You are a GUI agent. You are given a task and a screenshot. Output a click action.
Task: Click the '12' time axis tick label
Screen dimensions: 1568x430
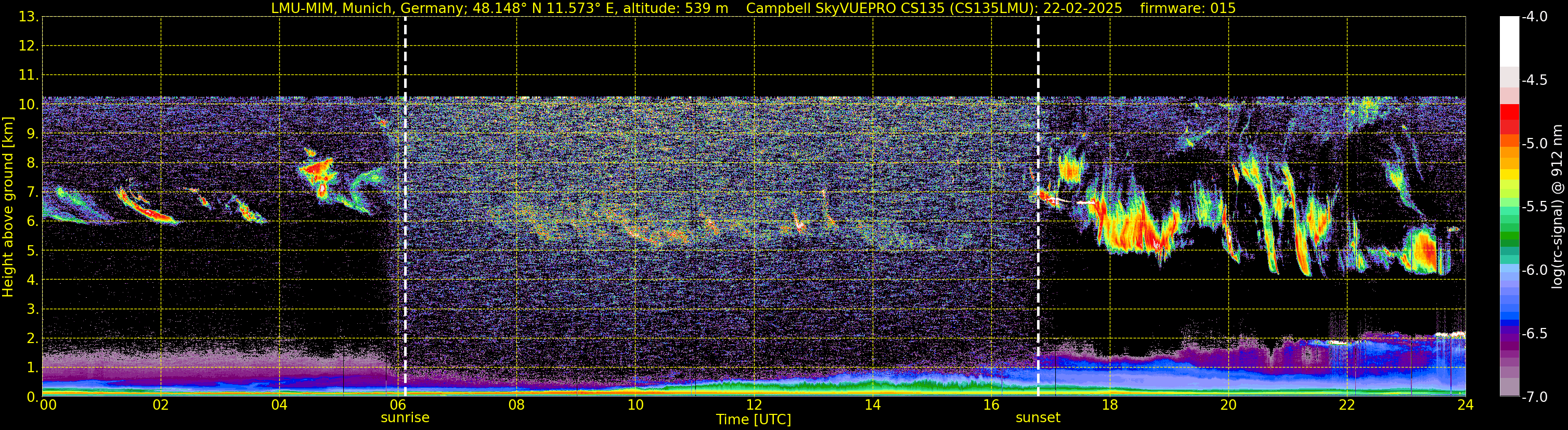tap(754, 405)
